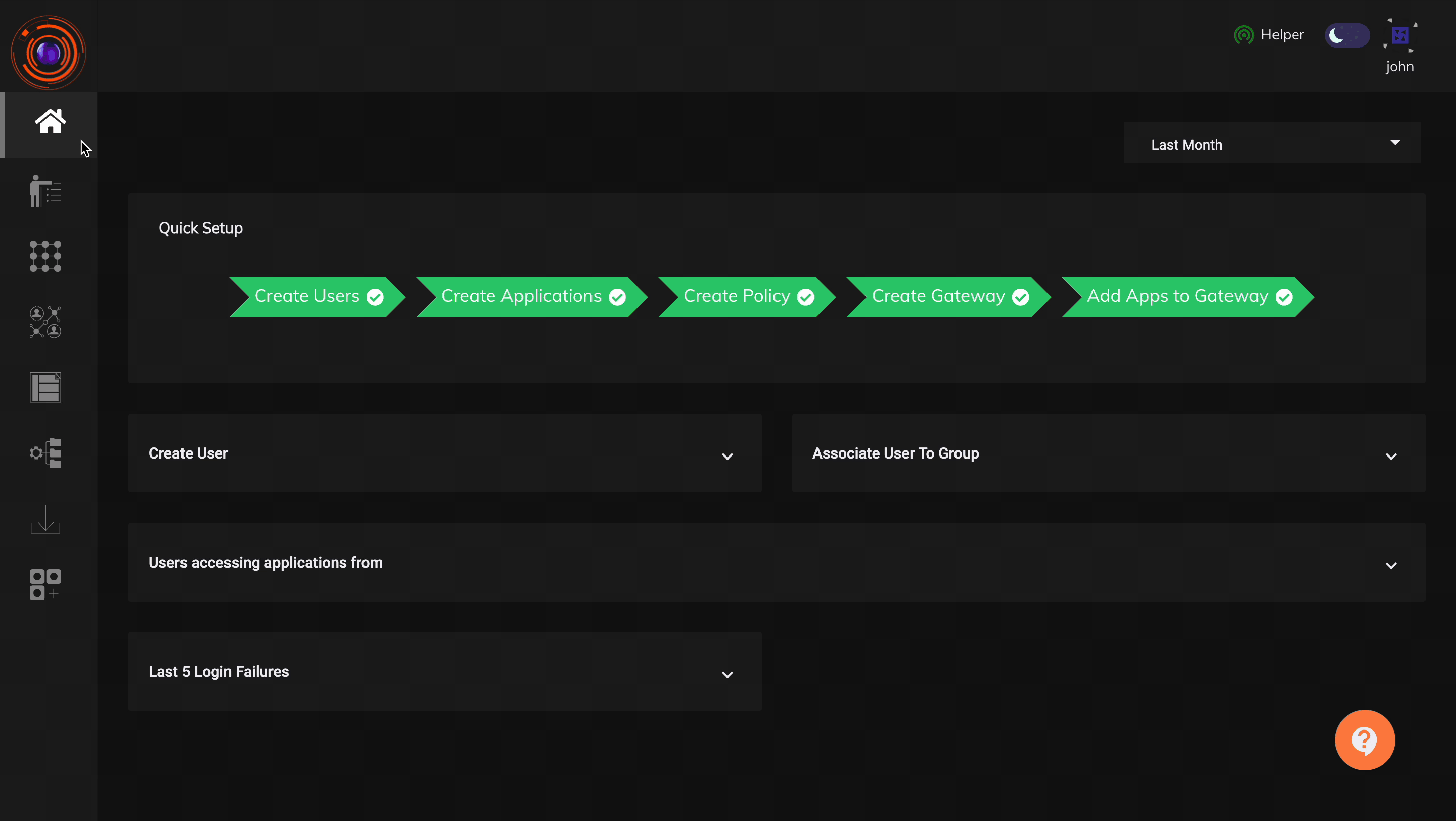Toggle dark mode switch
Screen dimensions: 1456x821
(1347, 34)
